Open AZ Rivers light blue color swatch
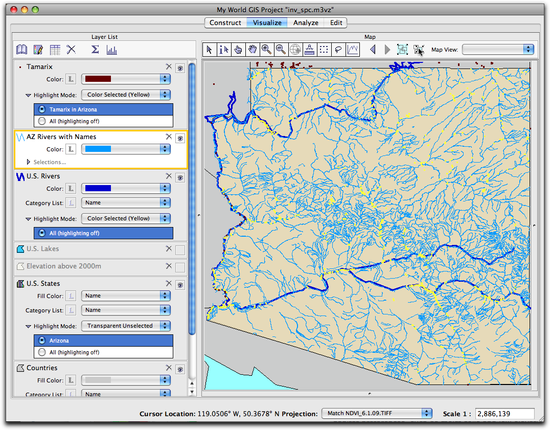The image size is (550, 430). (126, 149)
